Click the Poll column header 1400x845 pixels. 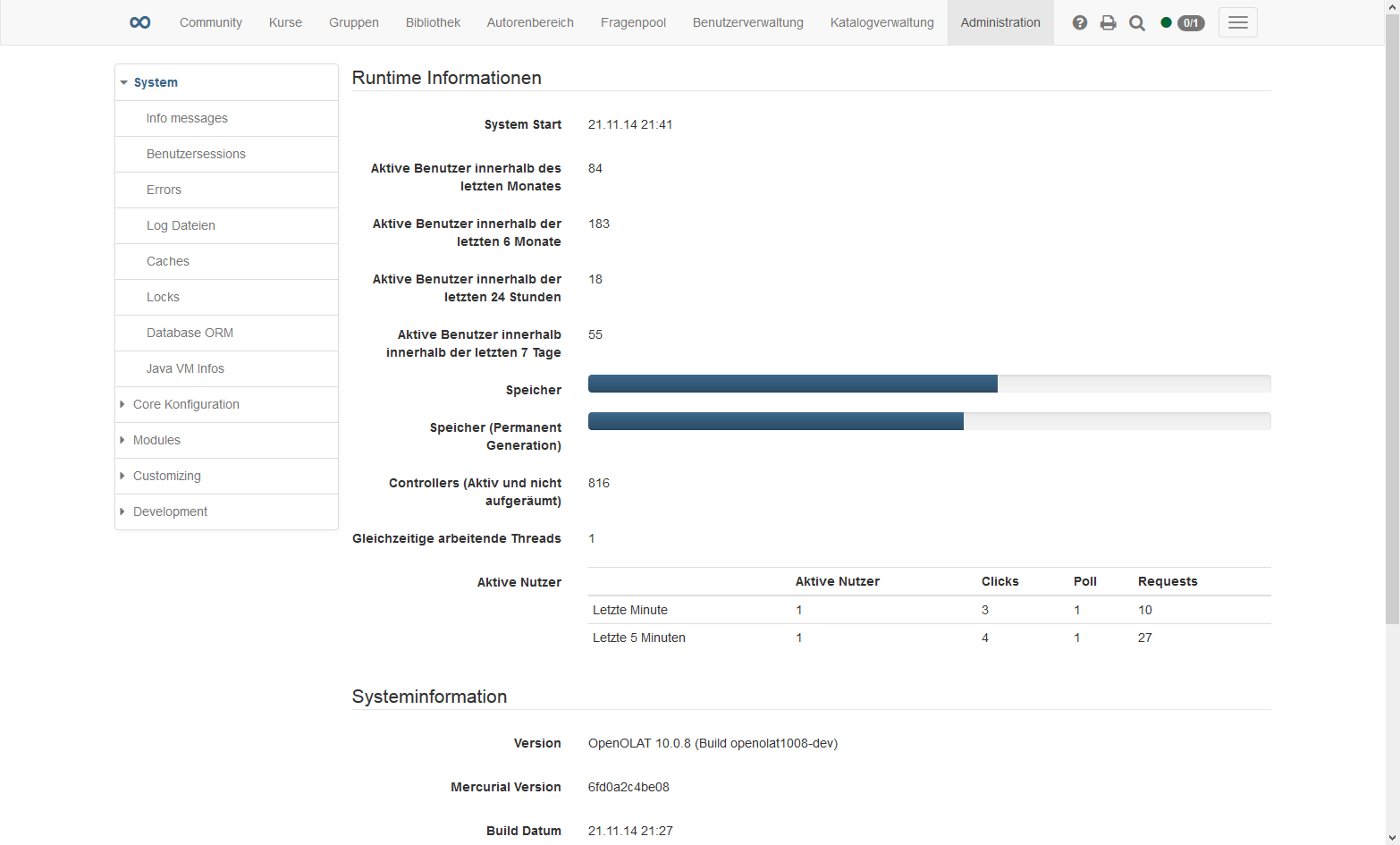[x=1085, y=581]
